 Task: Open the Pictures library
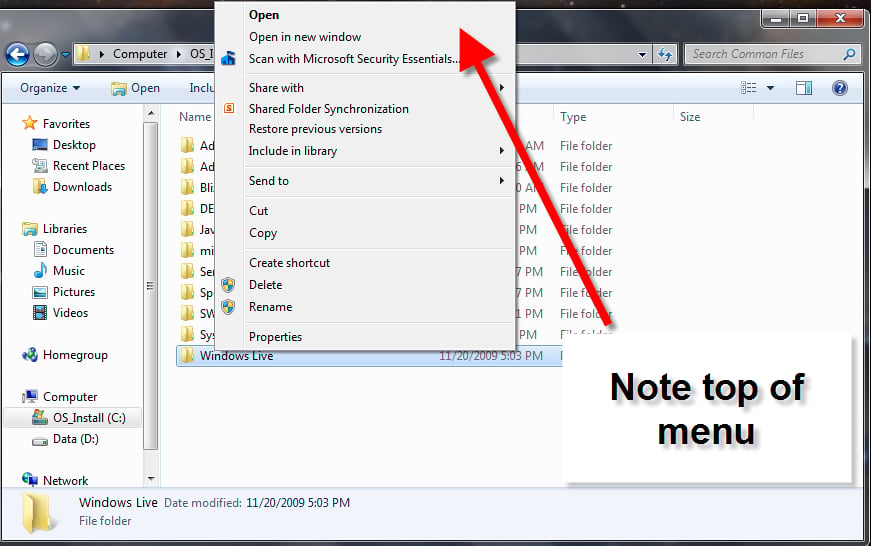point(73,292)
